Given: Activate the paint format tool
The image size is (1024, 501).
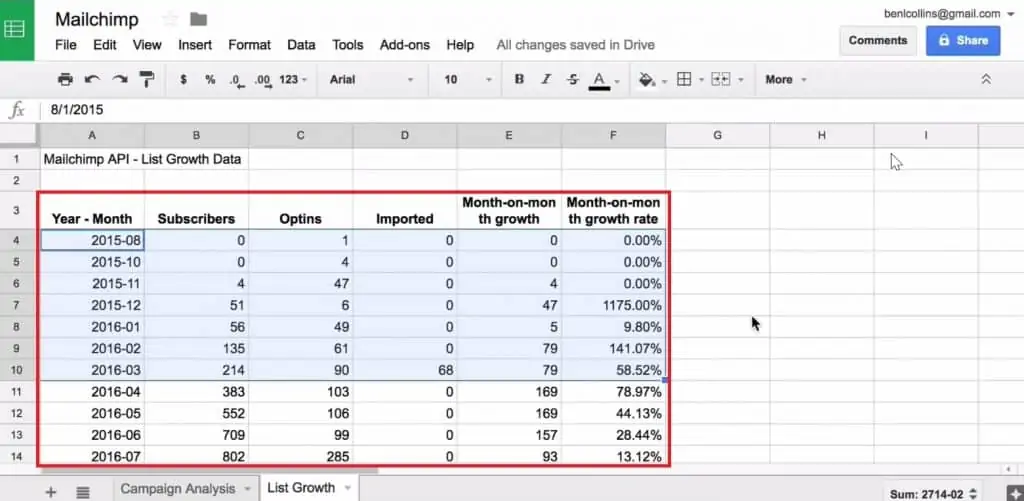Looking at the screenshot, I should 147,80.
